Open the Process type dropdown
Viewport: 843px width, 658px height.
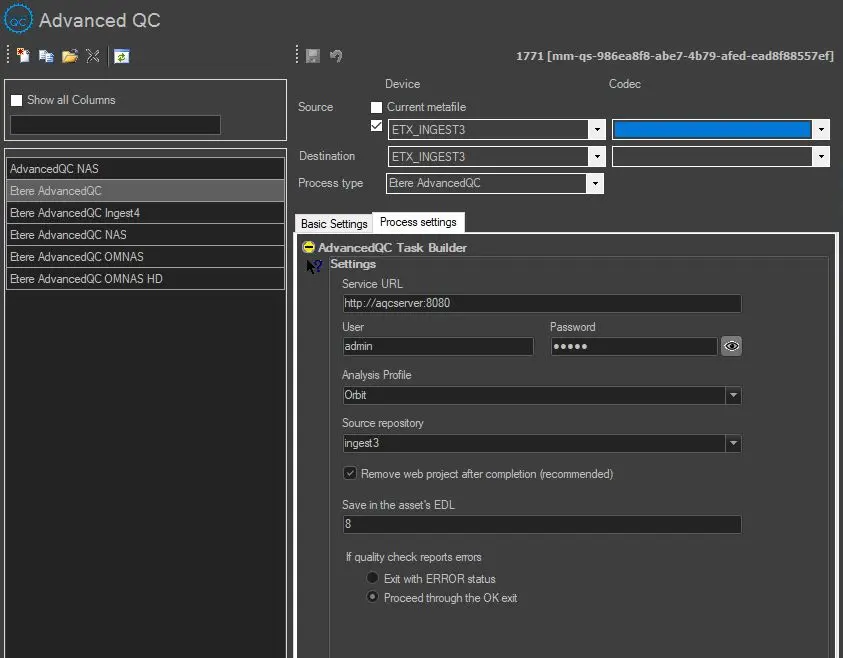595,184
